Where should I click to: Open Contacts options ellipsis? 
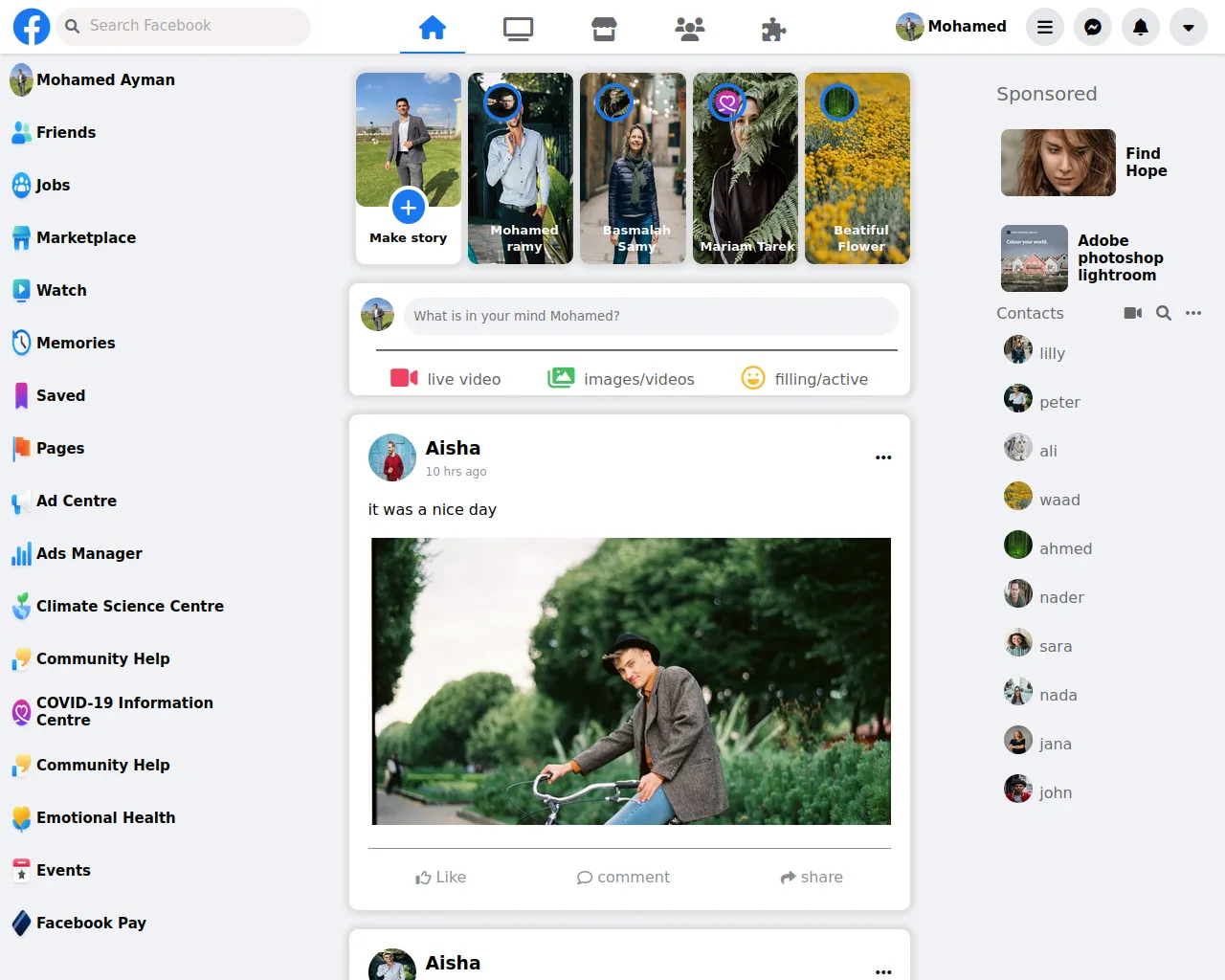click(1193, 313)
